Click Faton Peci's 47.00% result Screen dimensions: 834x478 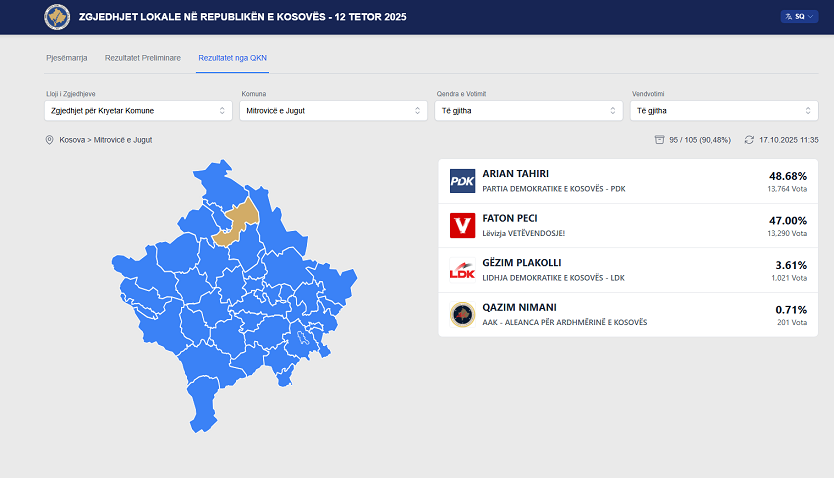[787, 220]
